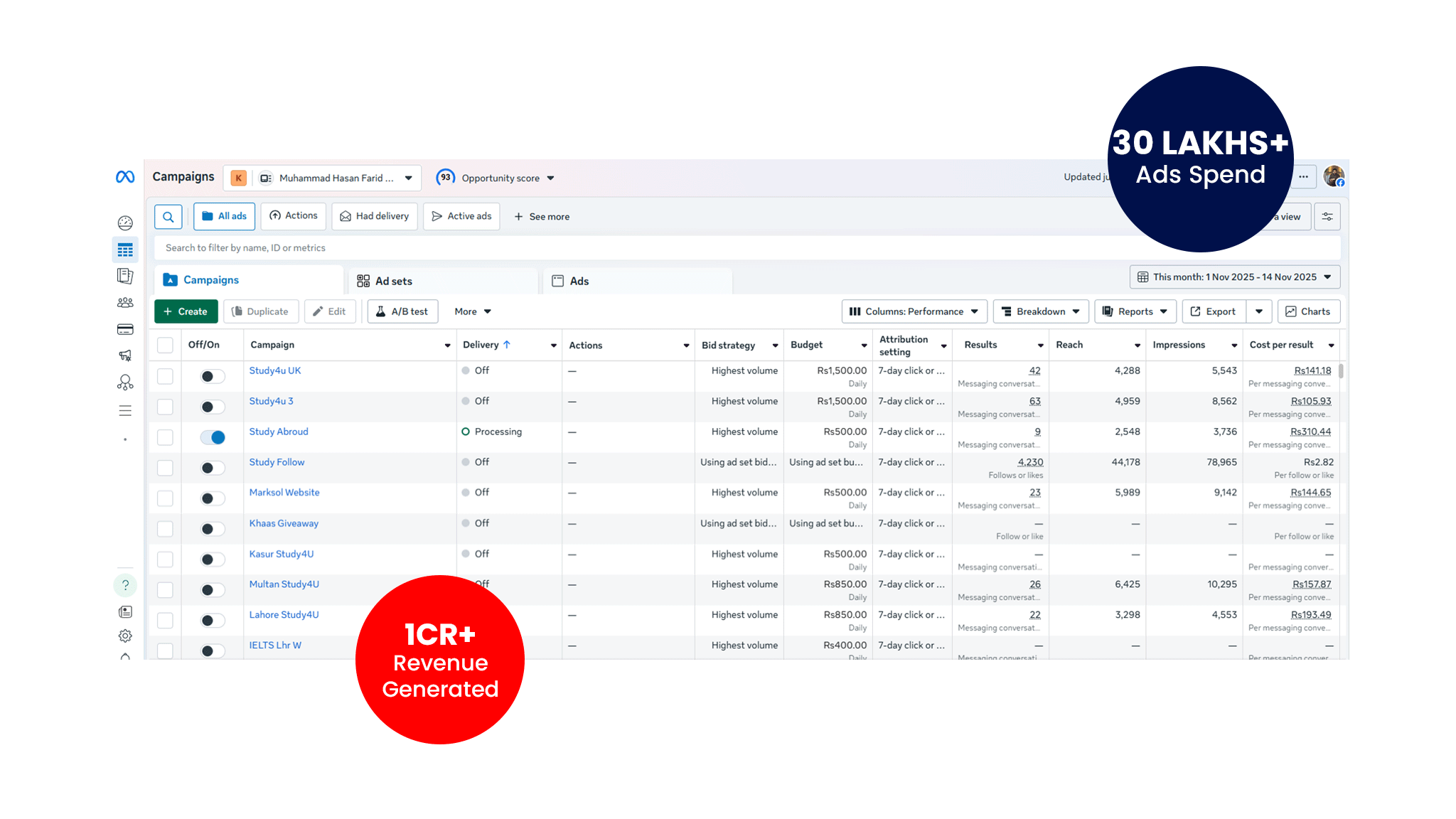
Task: Open the Advertising megaphone icon in sidebar
Action: [125, 355]
